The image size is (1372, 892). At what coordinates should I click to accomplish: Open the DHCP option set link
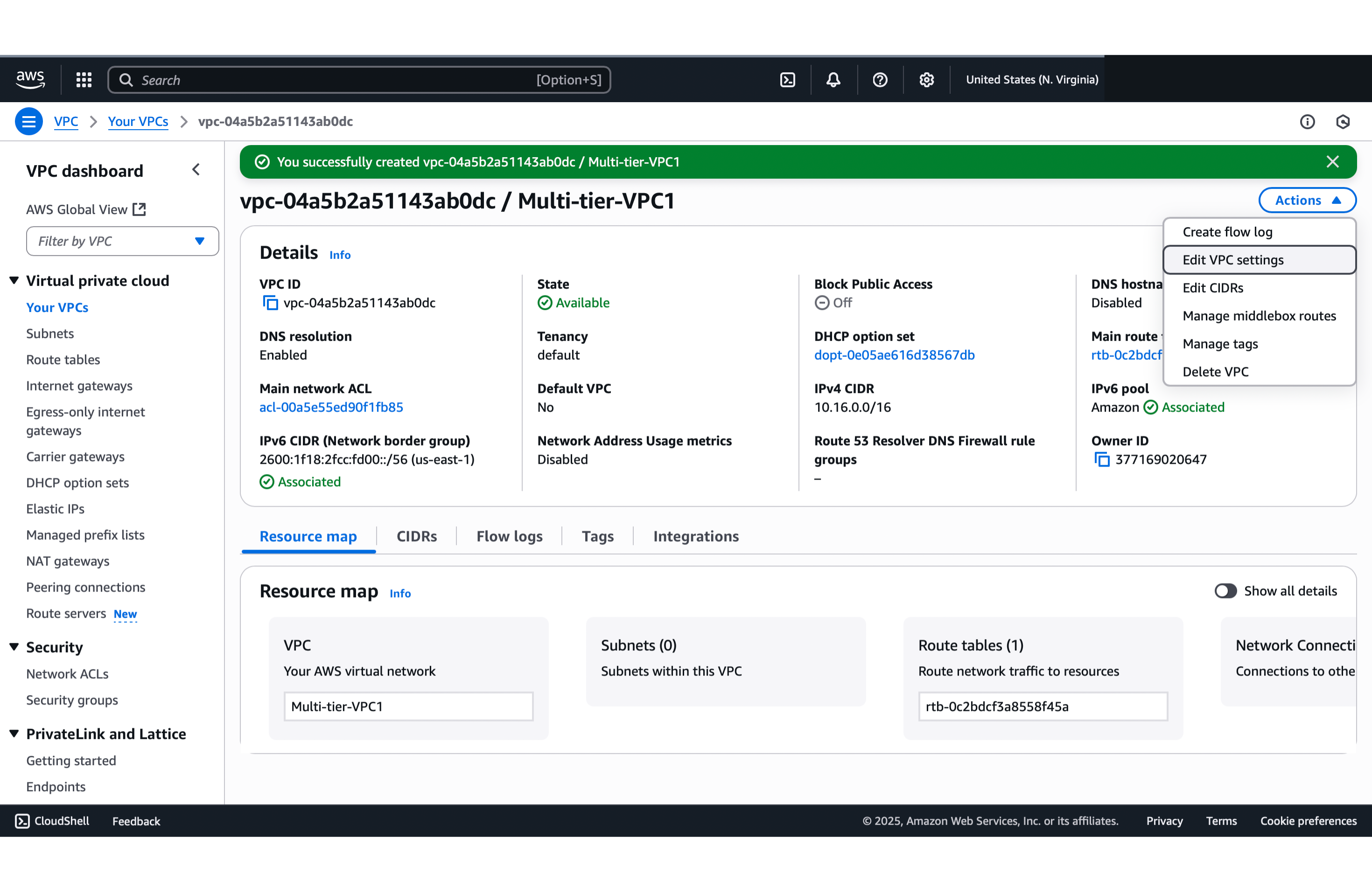click(x=894, y=355)
